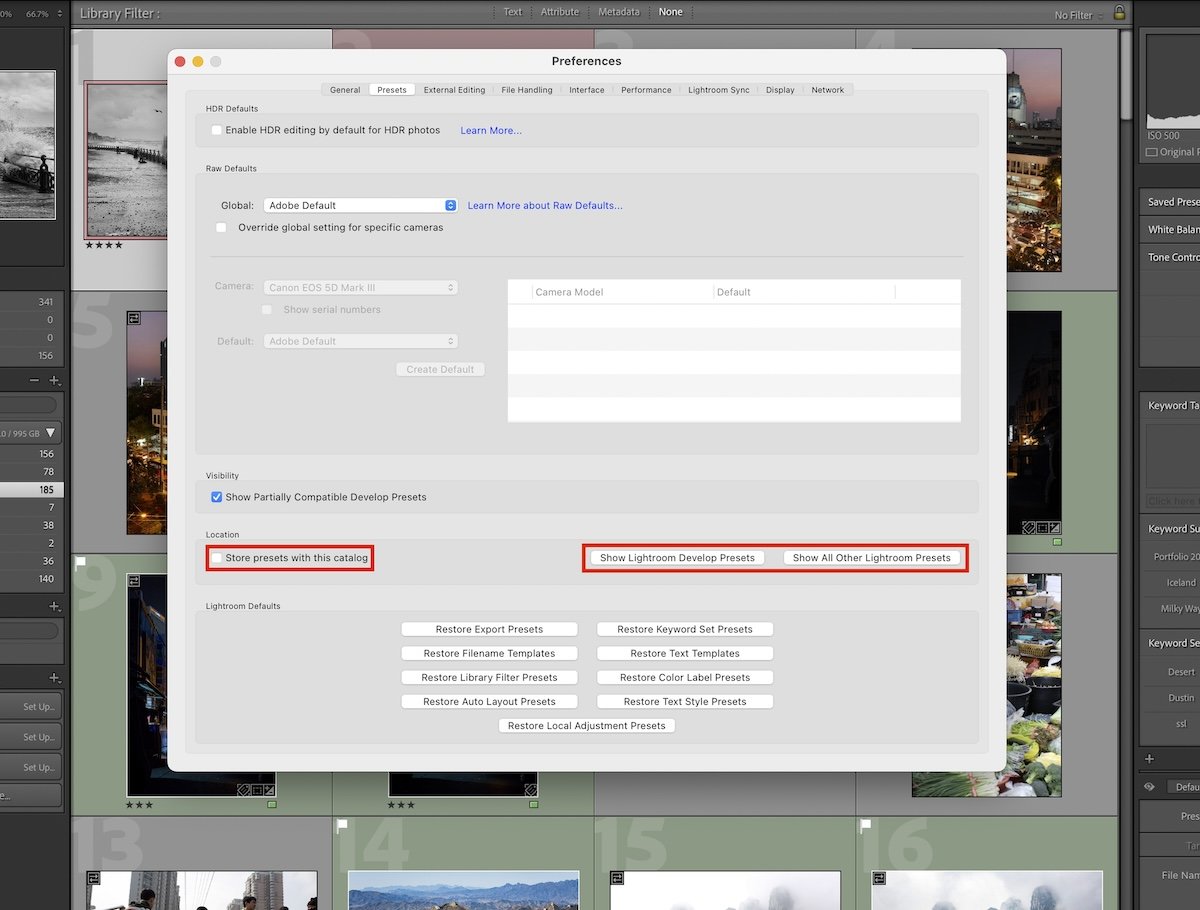
Task: Open the Global raw defaults dropdown
Action: [x=360, y=205]
